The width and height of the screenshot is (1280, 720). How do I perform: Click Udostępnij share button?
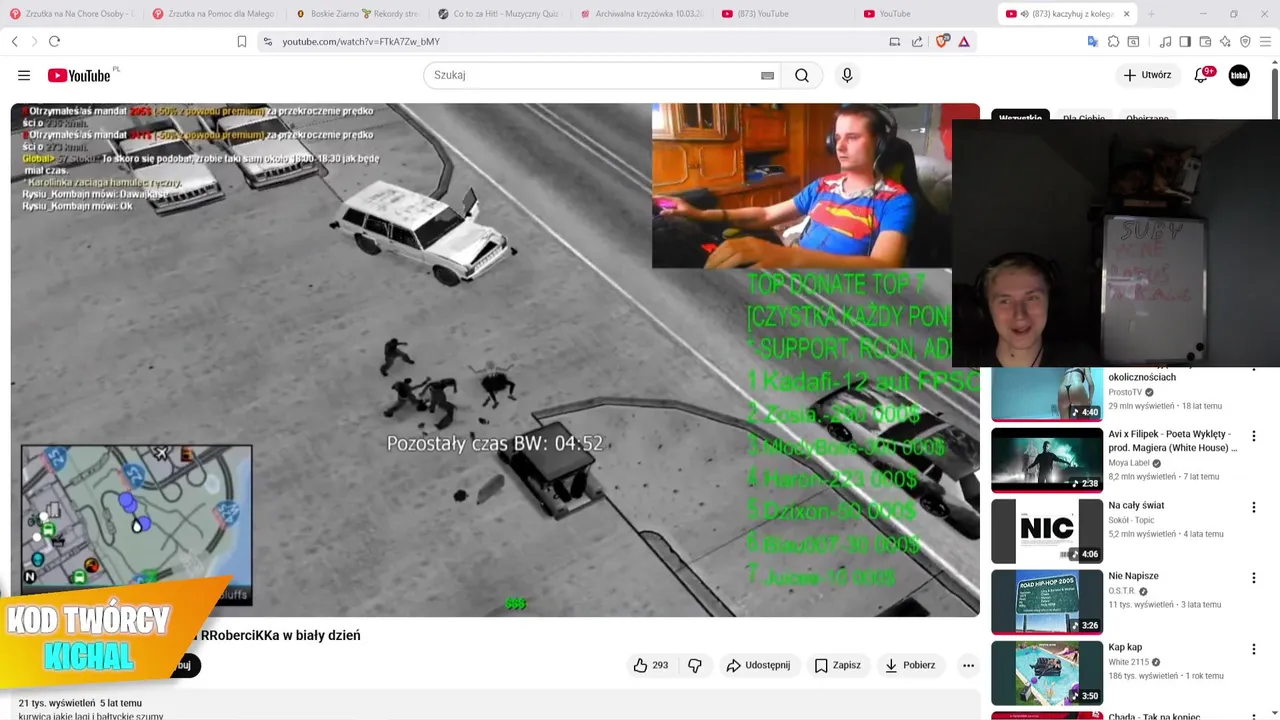[x=758, y=665]
